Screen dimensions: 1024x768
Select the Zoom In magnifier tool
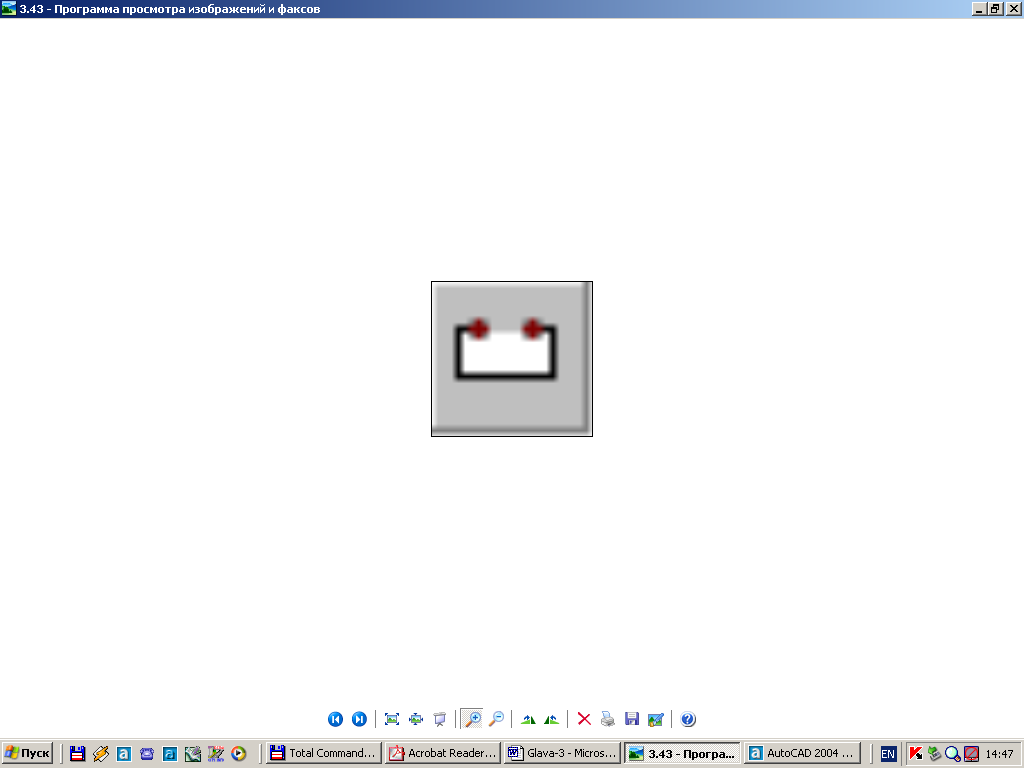(472, 719)
